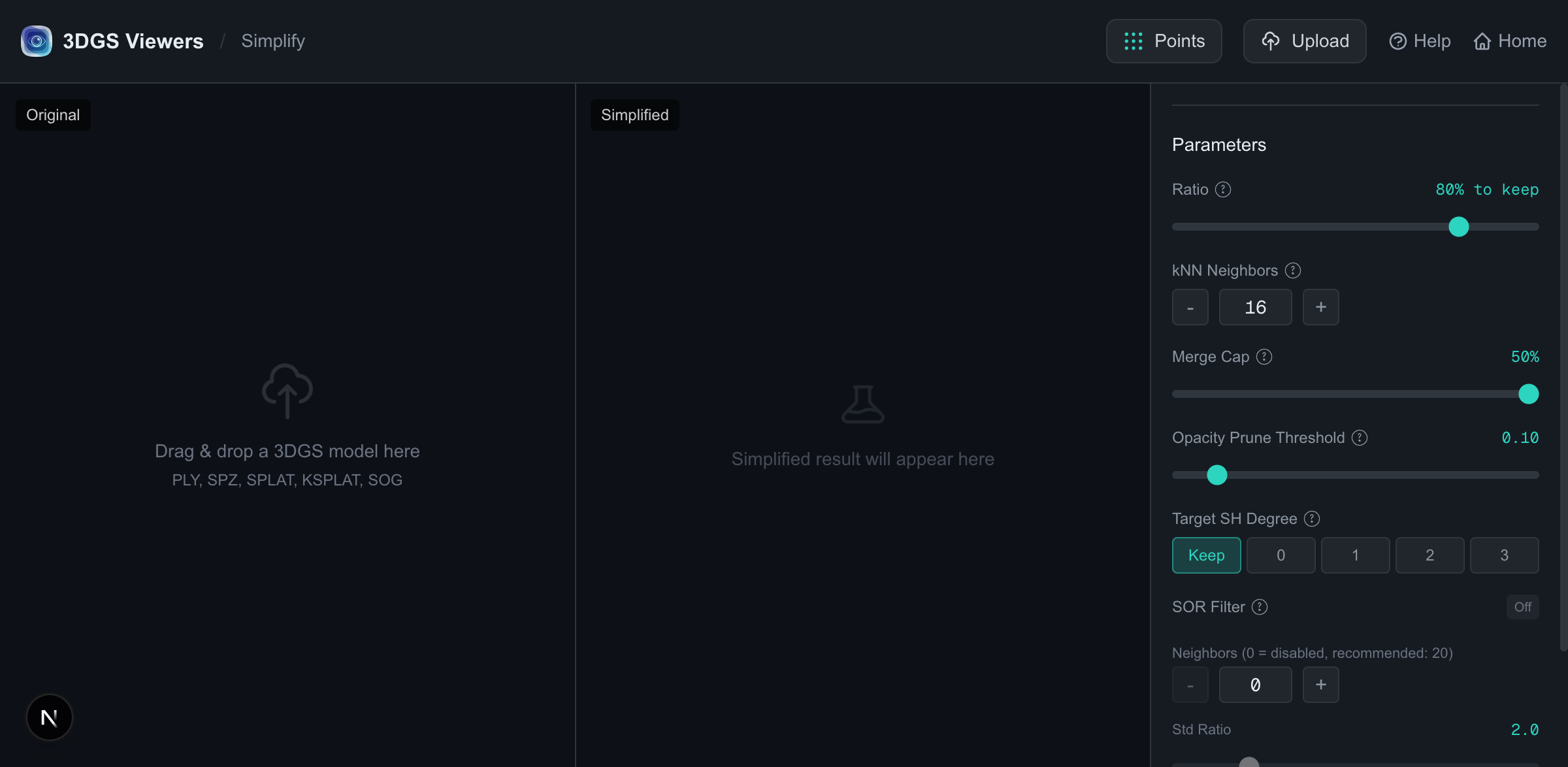Select Keep for Target SH Degree

pos(1207,555)
